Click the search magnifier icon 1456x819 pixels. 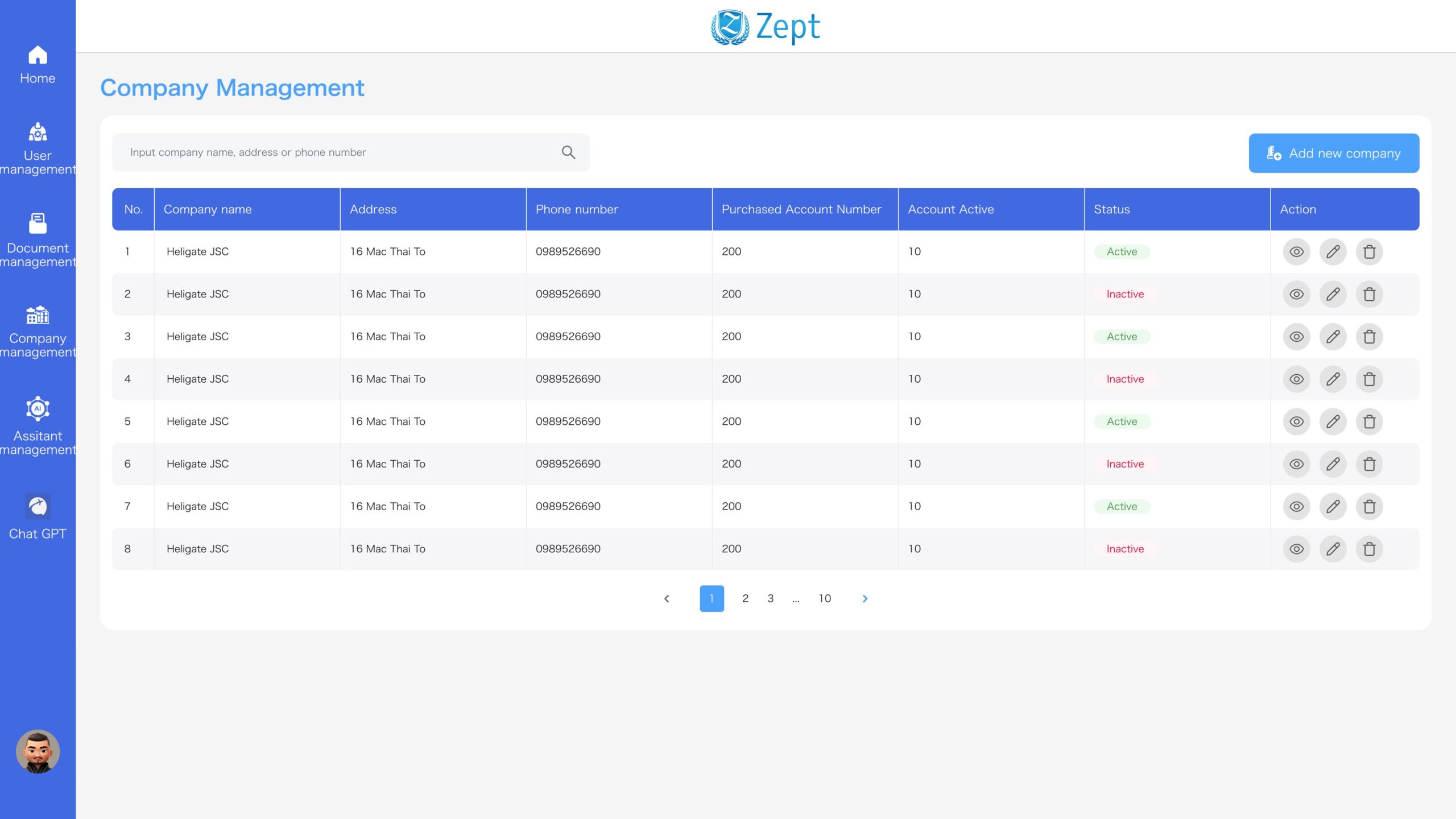tap(568, 152)
